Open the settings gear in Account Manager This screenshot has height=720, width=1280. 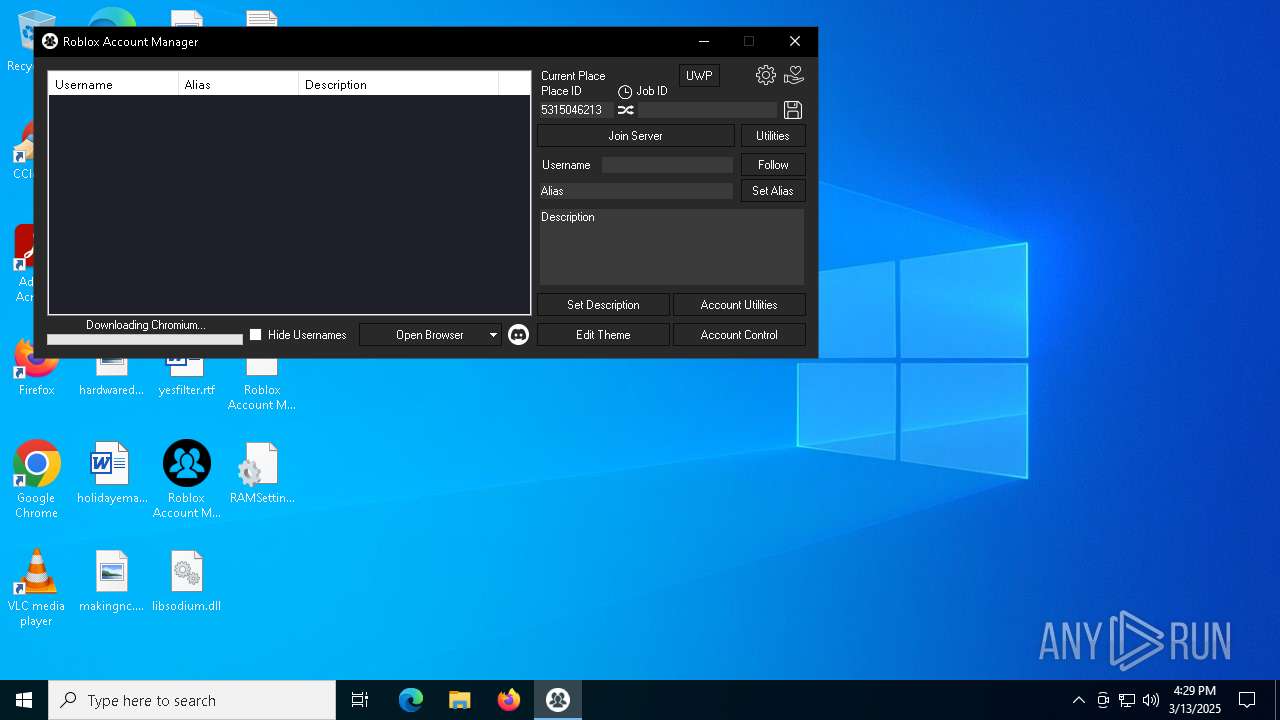tap(766, 75)
